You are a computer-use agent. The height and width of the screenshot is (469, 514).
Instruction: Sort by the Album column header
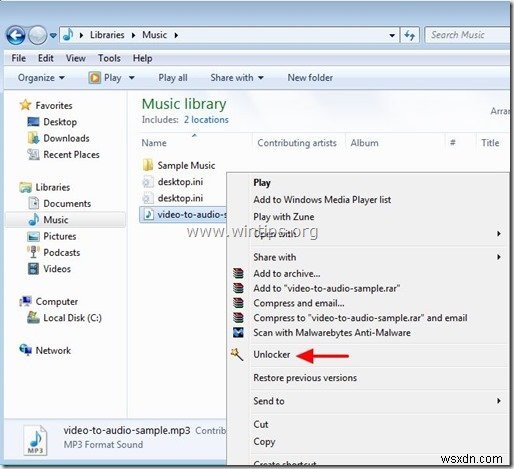pyautogui.click(x=364, y=143)
